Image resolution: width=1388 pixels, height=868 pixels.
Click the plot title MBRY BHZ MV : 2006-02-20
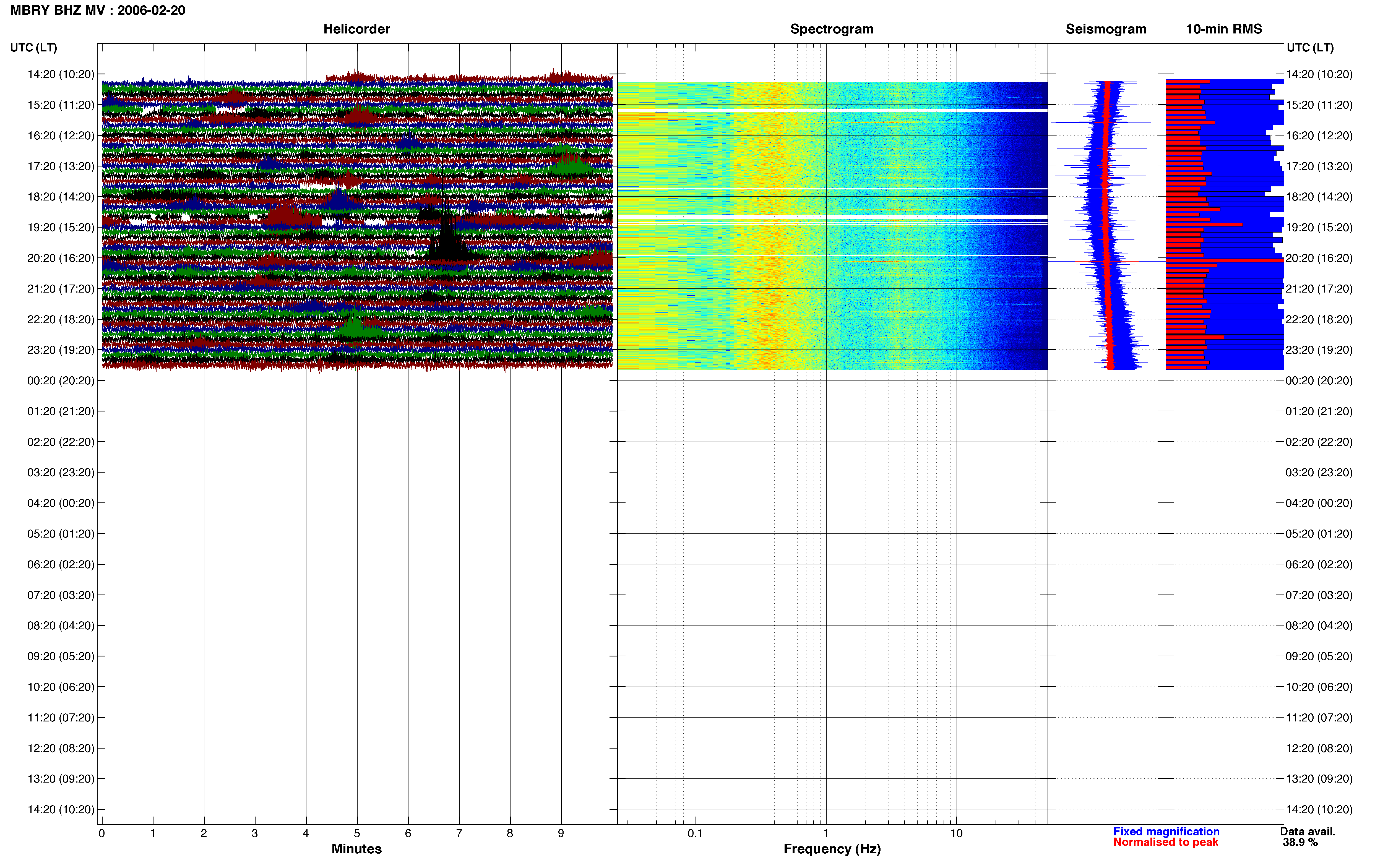tap(98, 10)
